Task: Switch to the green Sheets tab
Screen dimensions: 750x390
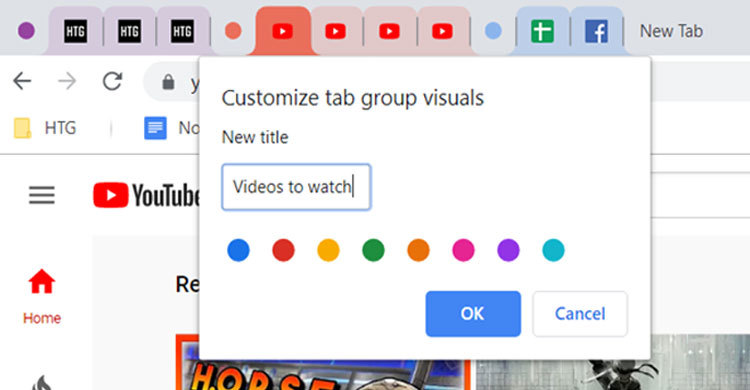Action: pyautogui.click(x=542, y=32)
